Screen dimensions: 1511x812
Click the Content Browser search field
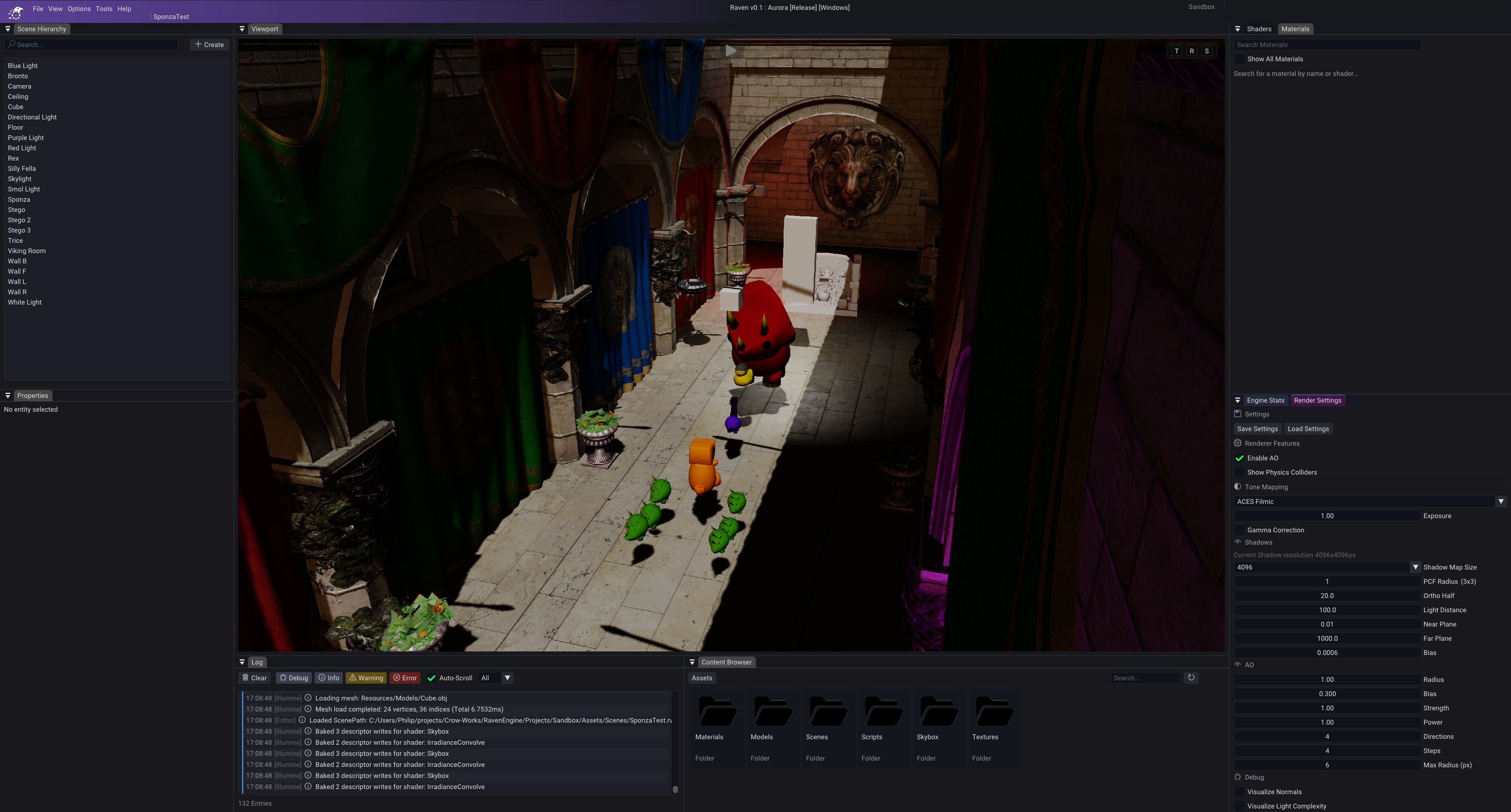1145,678
